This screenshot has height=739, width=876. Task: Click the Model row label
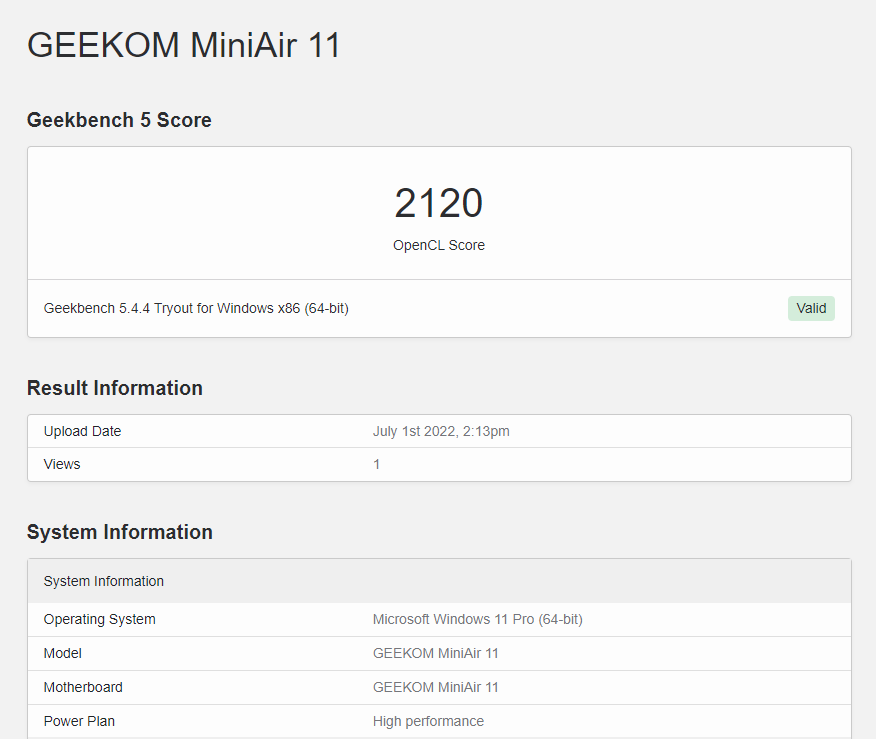63,654
